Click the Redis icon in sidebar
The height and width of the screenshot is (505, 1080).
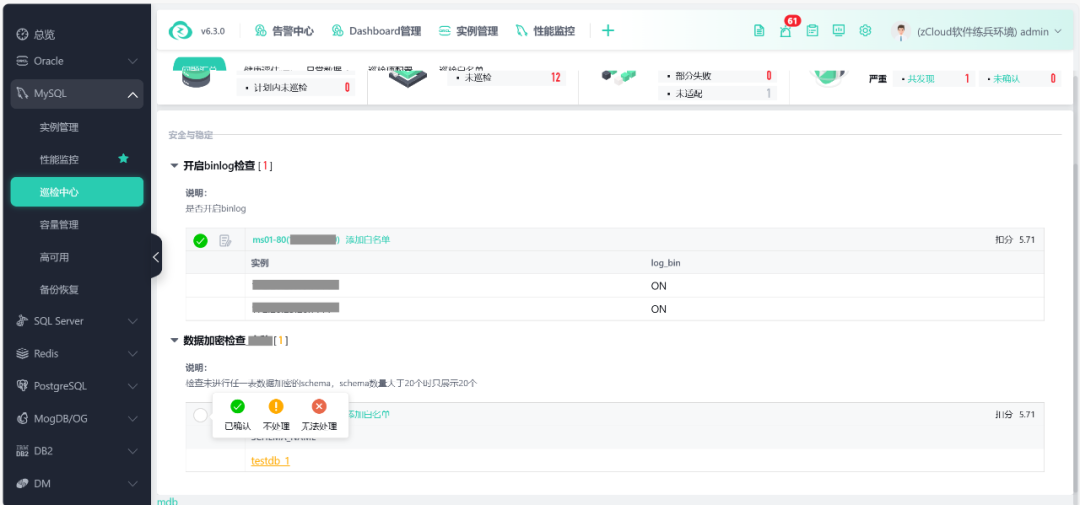click(x=22, y=353)
